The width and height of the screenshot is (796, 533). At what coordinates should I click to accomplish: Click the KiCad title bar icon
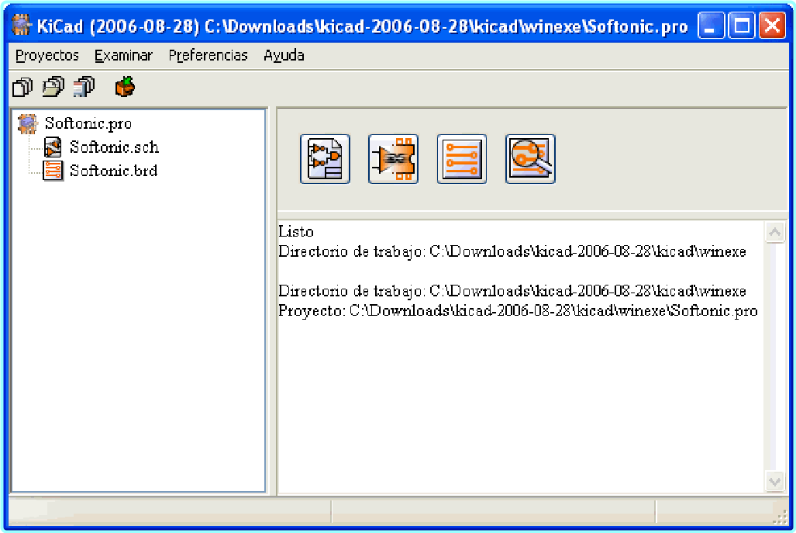(x=21, y=25)
